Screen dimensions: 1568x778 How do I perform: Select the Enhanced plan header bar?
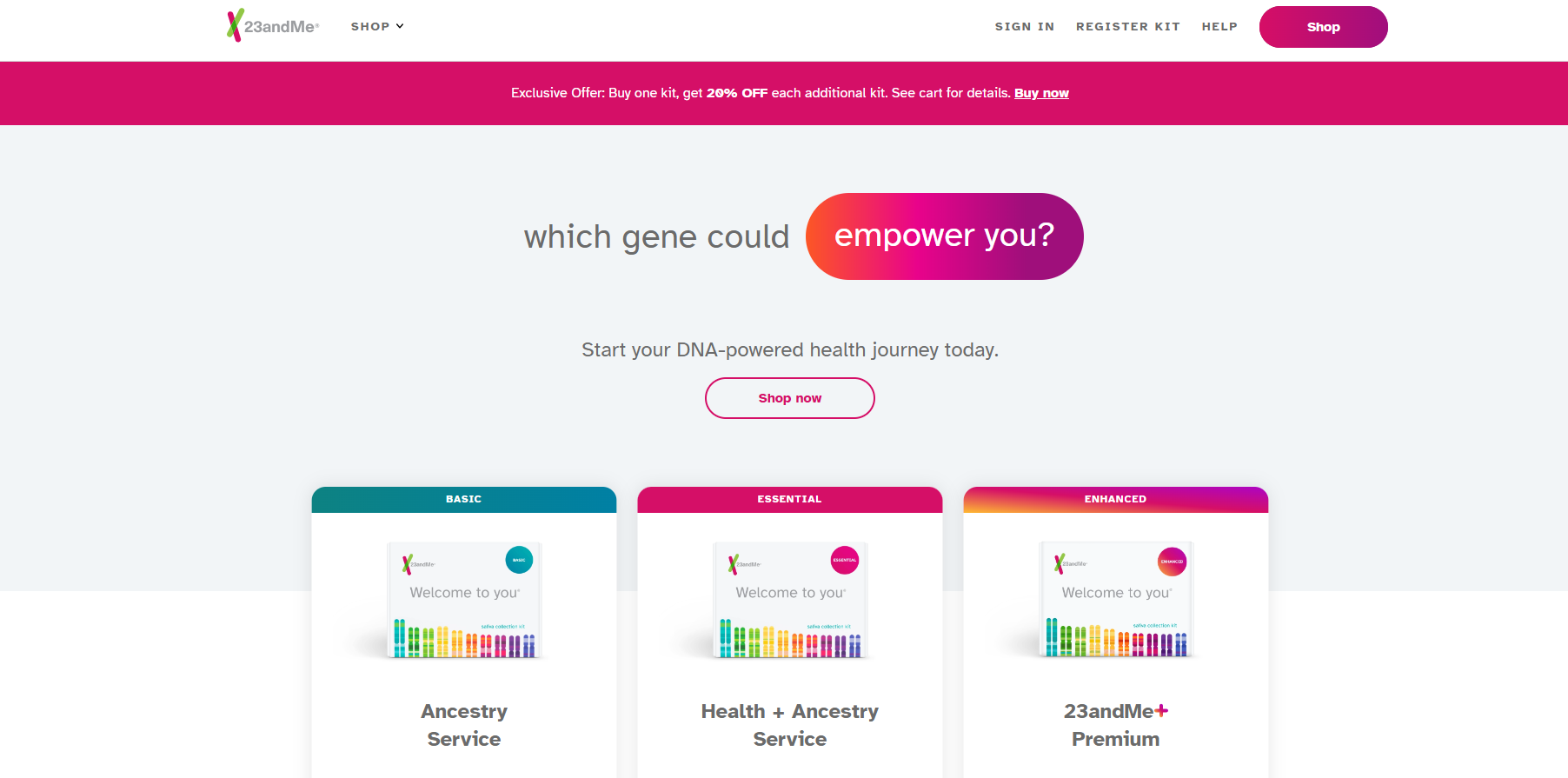1115,500
